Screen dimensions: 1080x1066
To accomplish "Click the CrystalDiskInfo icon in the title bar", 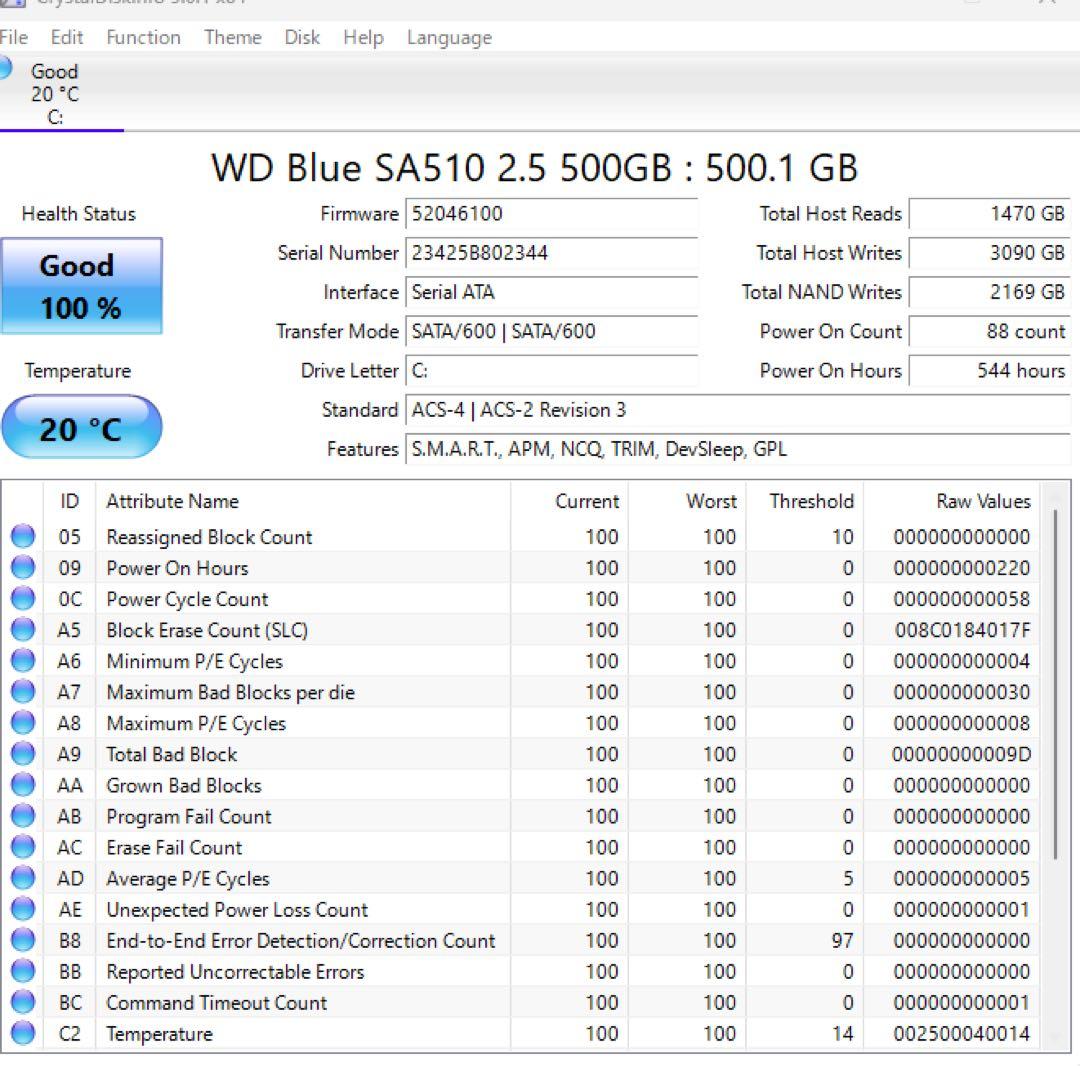I will point(12,5).
